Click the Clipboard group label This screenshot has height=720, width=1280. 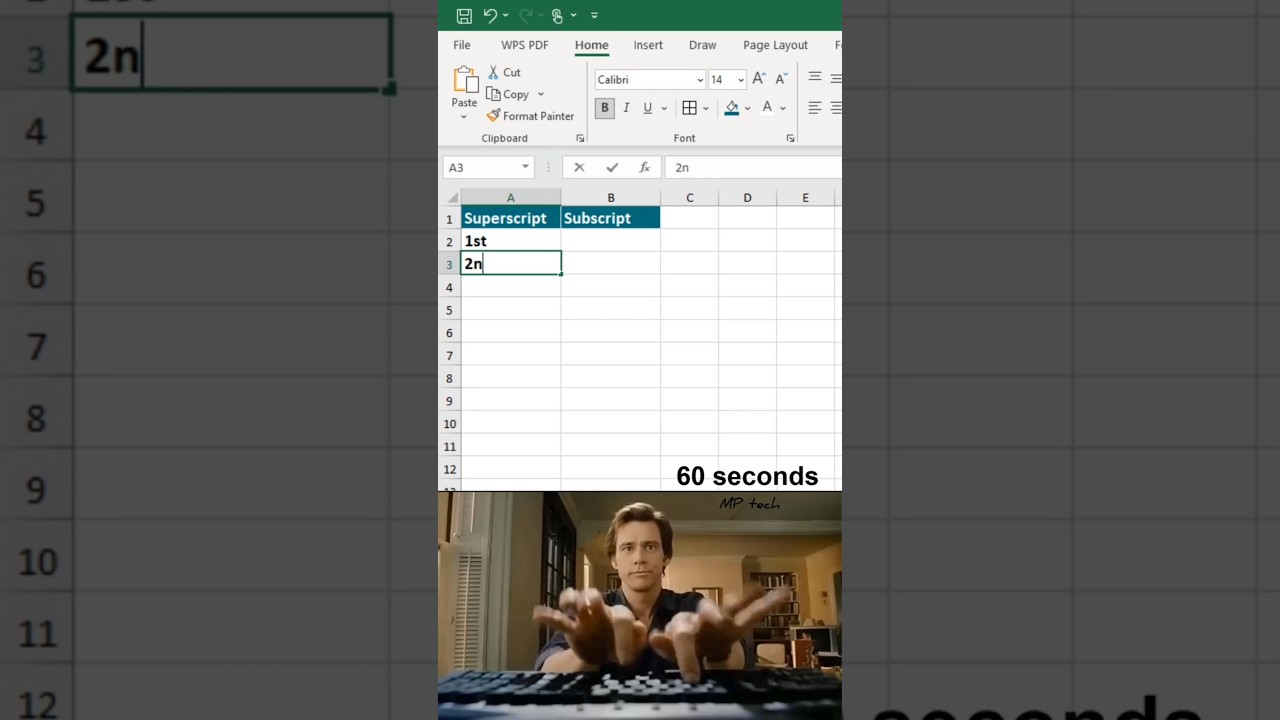pos(504,138)
